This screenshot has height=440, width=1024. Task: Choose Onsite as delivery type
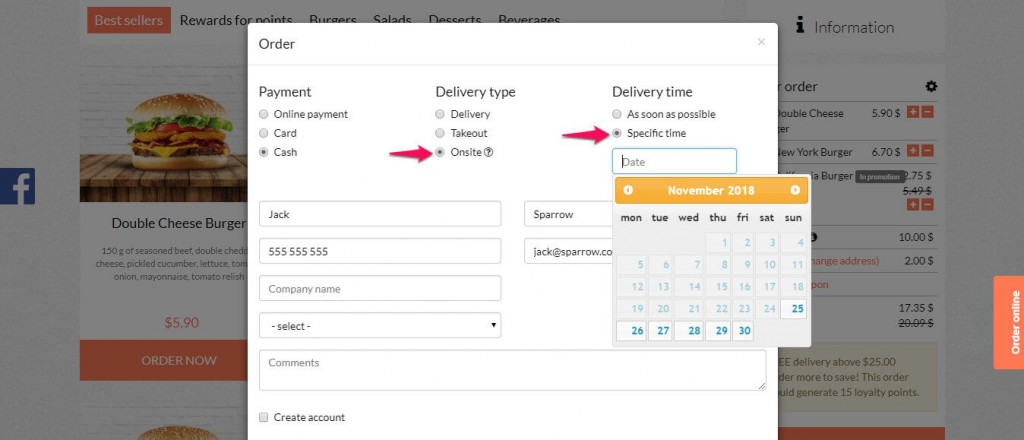point(440,152)
